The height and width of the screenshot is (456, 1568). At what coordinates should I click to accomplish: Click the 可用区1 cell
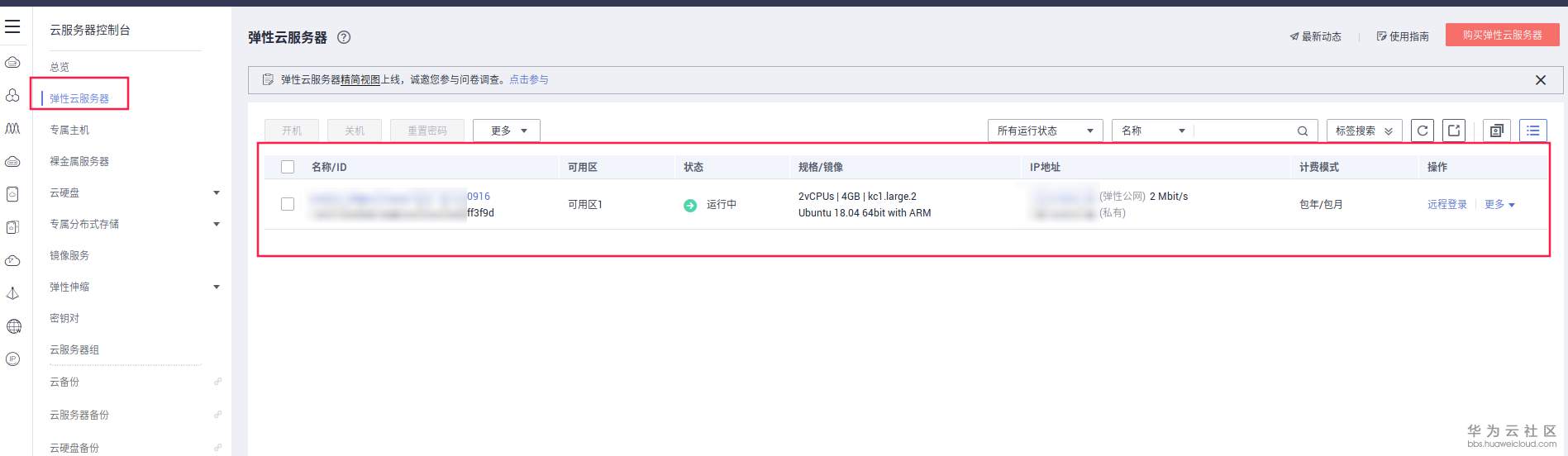pos(585,205)
